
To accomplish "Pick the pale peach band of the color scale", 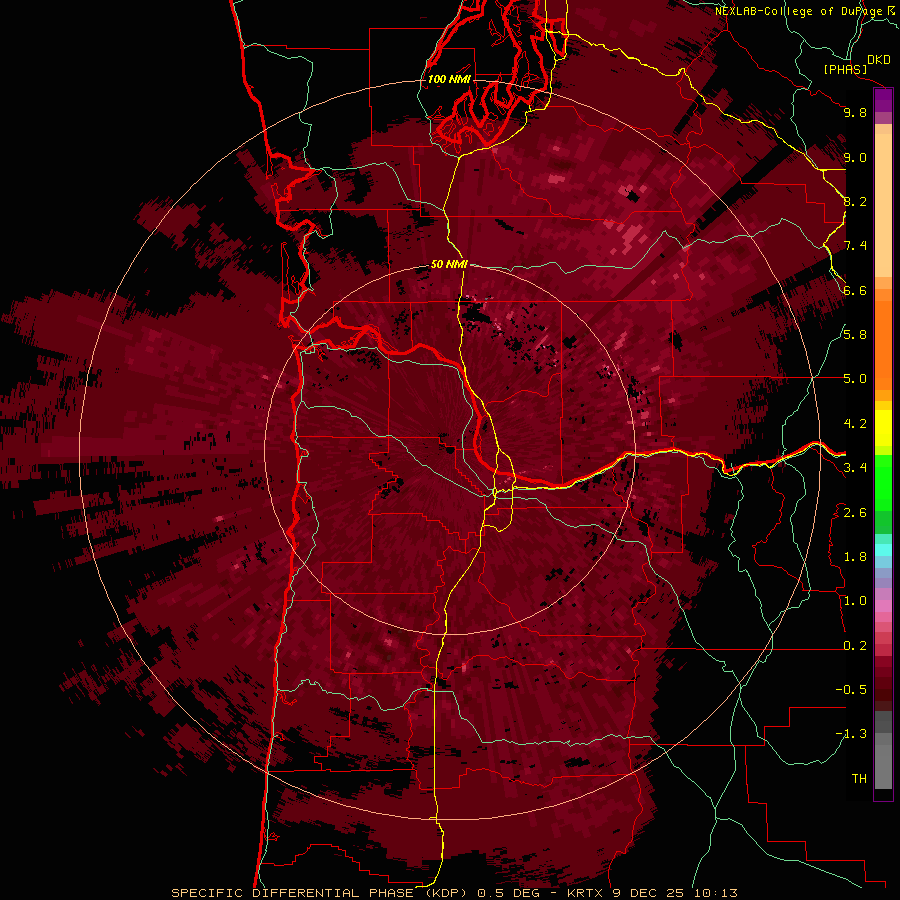I will tap(883, 205).
